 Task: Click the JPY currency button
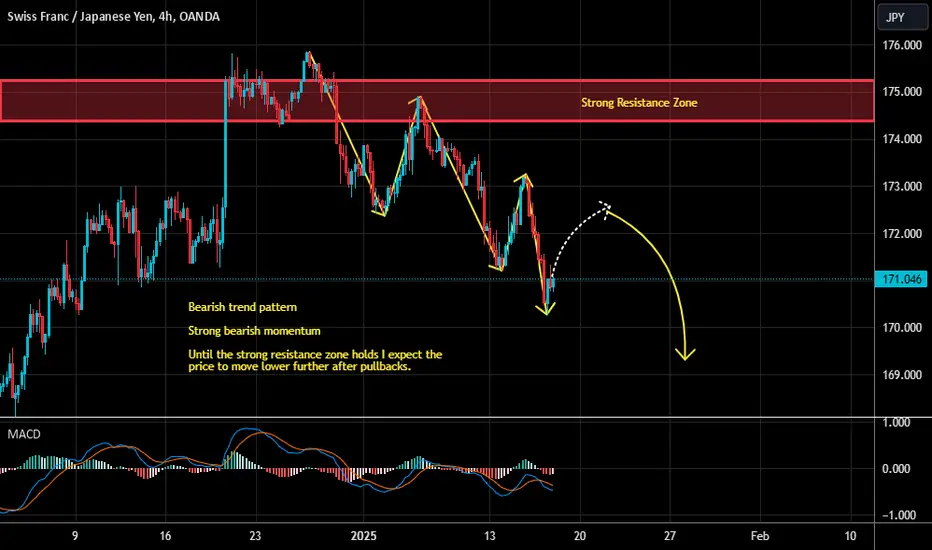click(902, 17)
